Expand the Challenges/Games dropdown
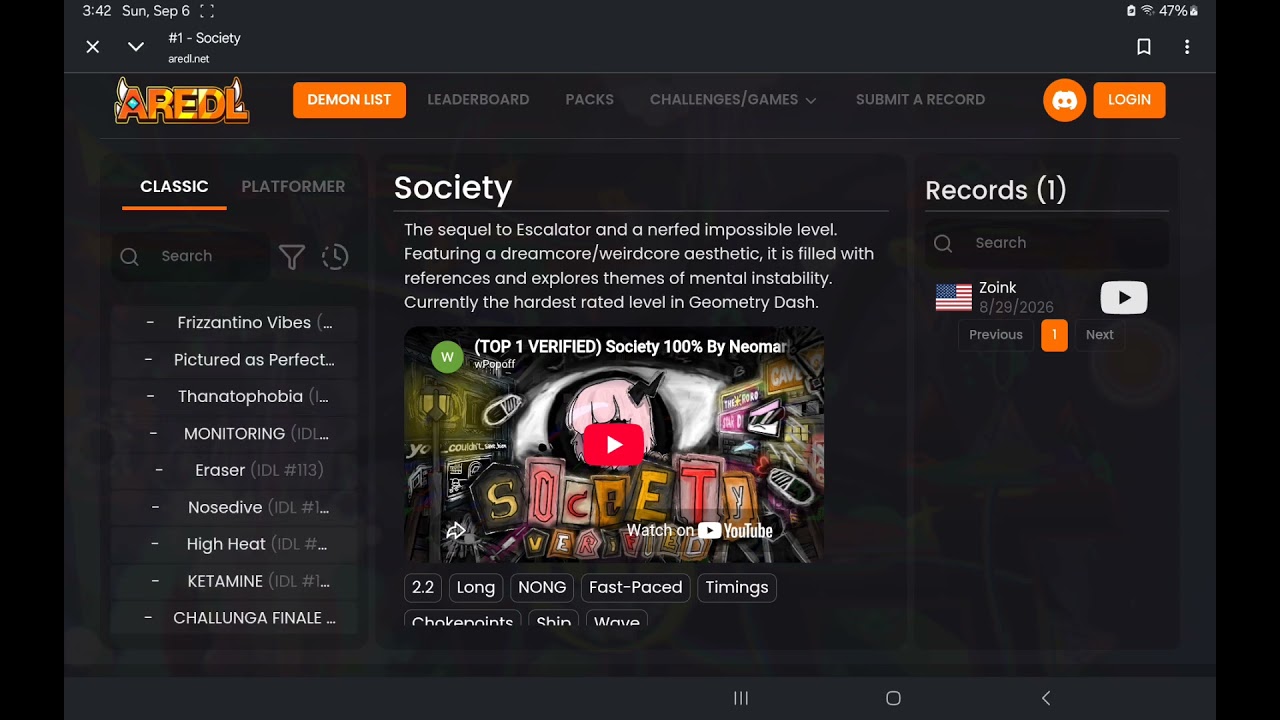The width and height of the screenshot is (1280, 720). (x=734, y=100)
